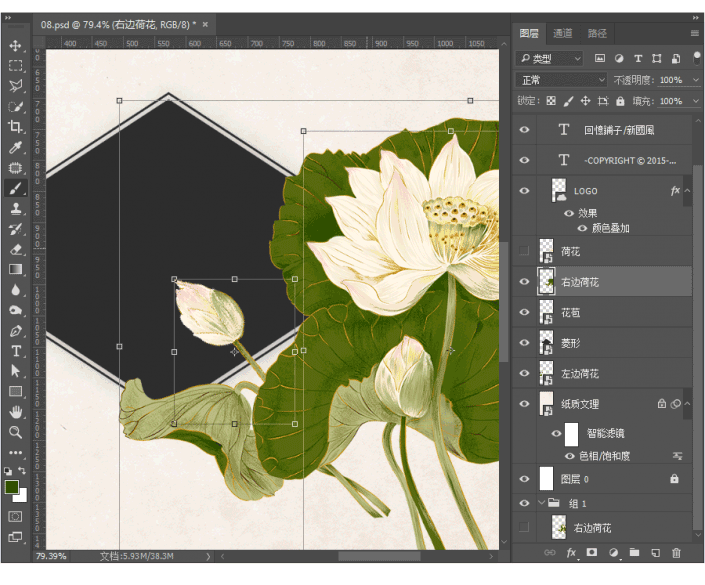Show the hidden 荷花 layer
This screenshot has width=705, height=585.
point(524,250)
